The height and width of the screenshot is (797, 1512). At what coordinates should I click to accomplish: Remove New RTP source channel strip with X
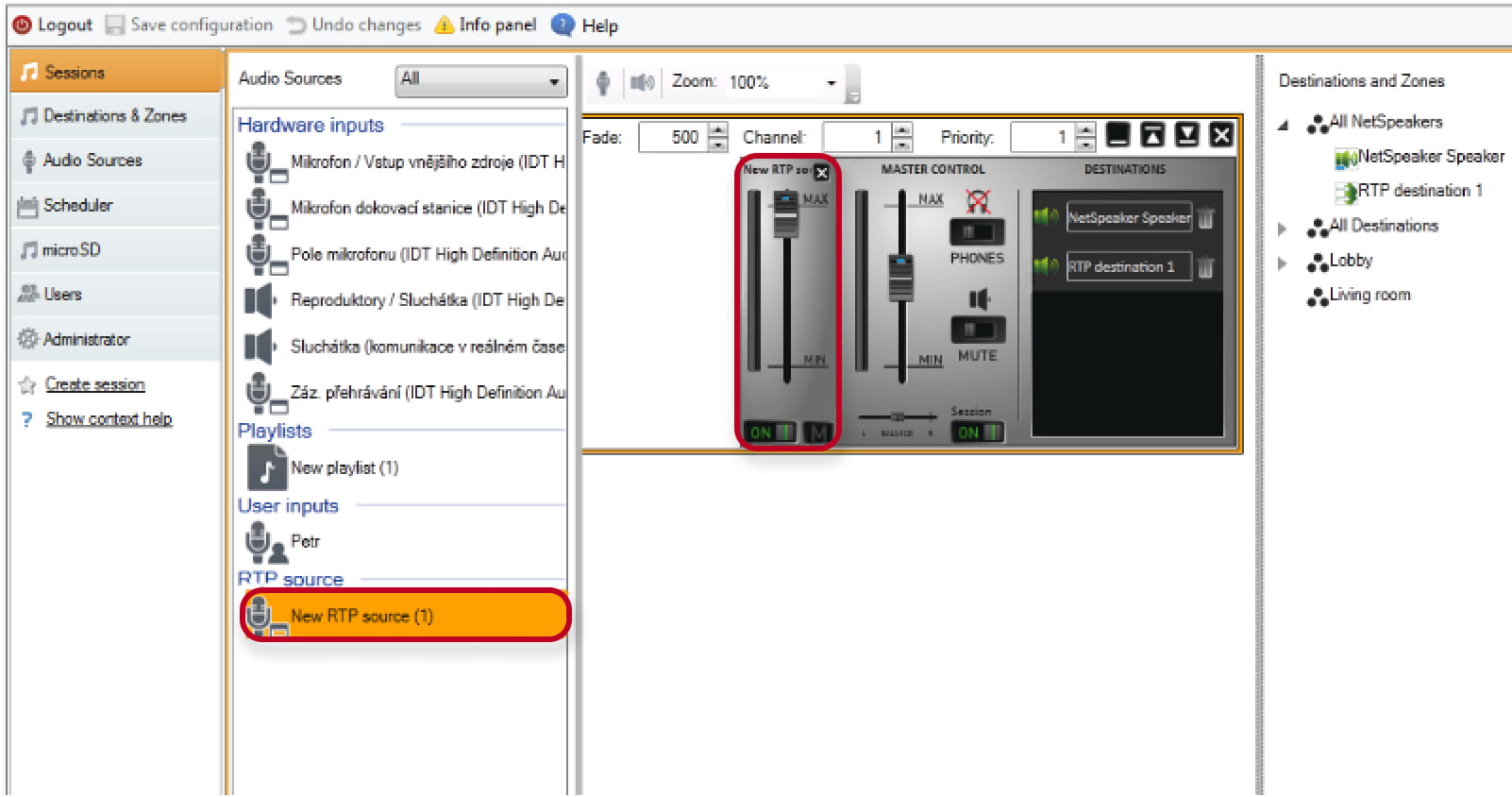[x=822, y=172]
